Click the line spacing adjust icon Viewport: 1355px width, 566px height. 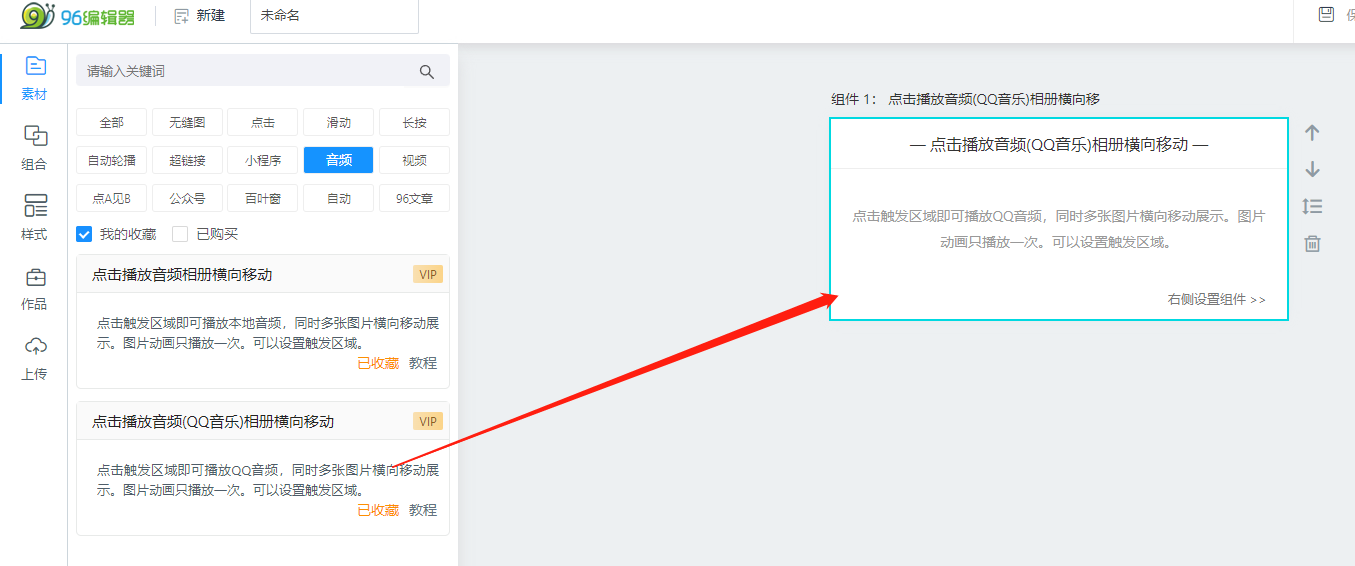[1313, 207]
